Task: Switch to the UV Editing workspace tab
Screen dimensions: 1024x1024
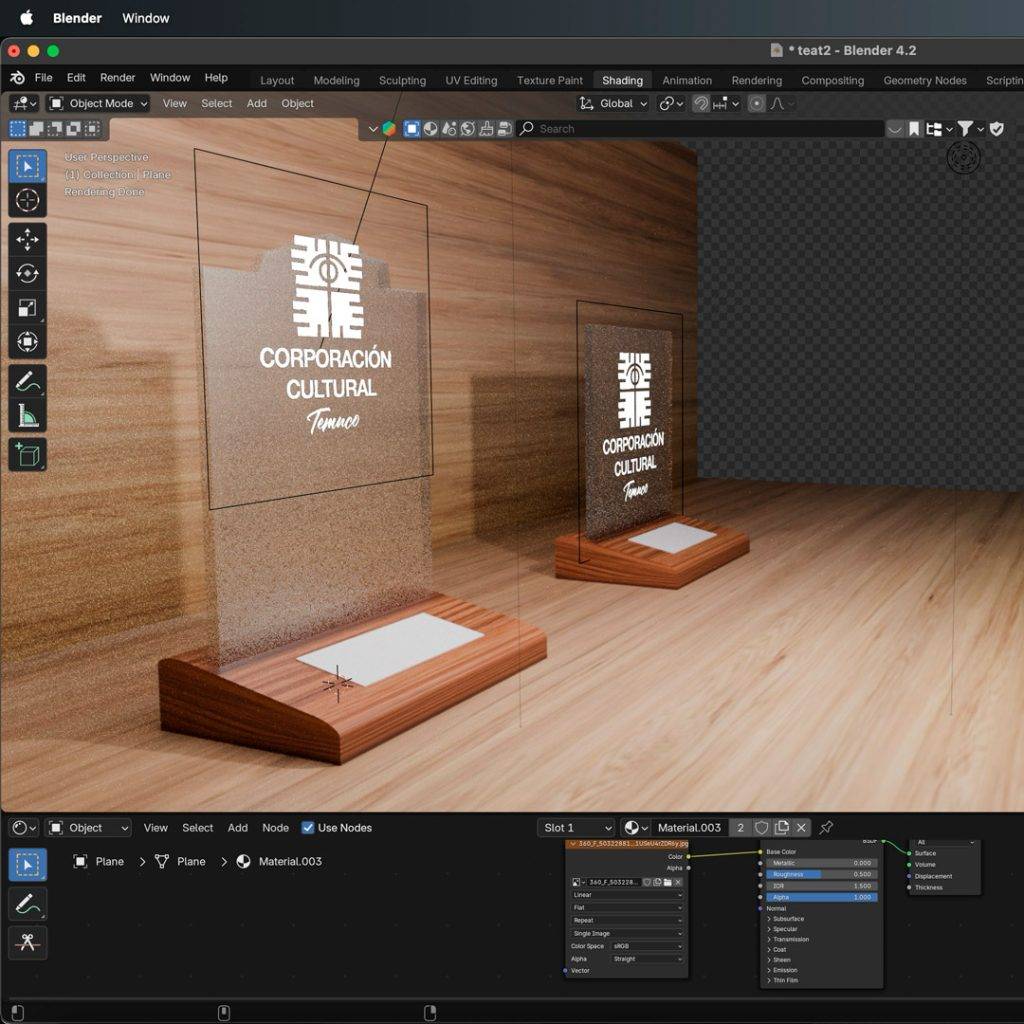Action: coord(471,80)
